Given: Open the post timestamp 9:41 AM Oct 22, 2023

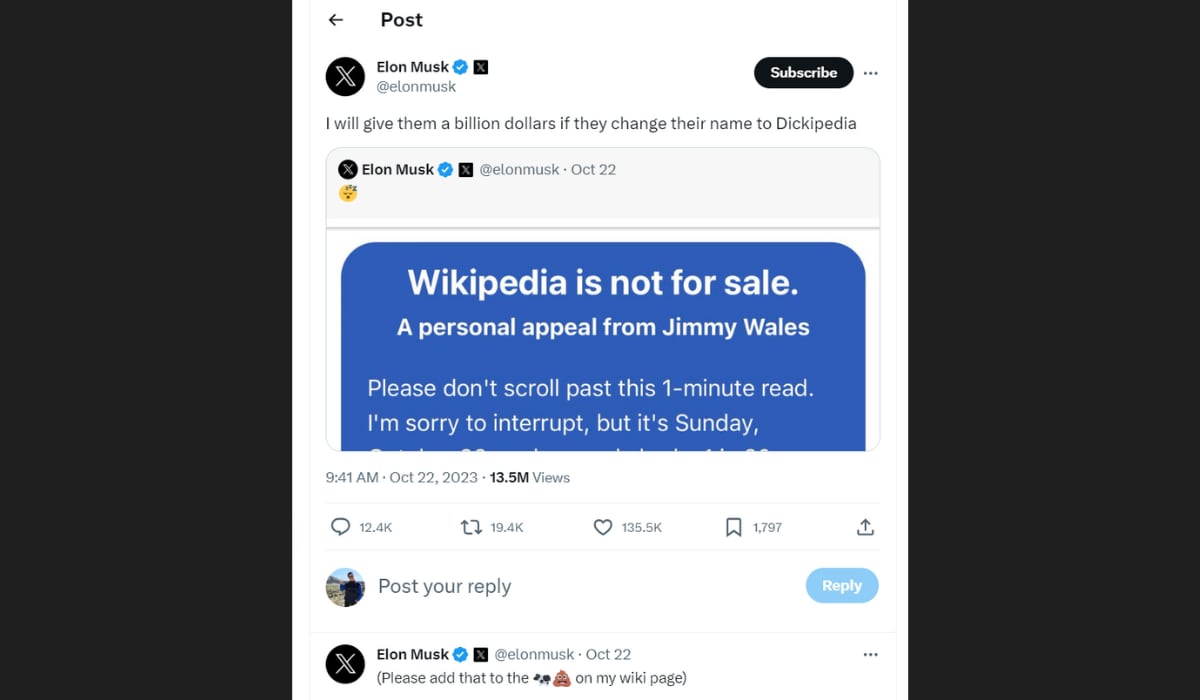Looking at the screenshot, I should (x=401, y=478).
